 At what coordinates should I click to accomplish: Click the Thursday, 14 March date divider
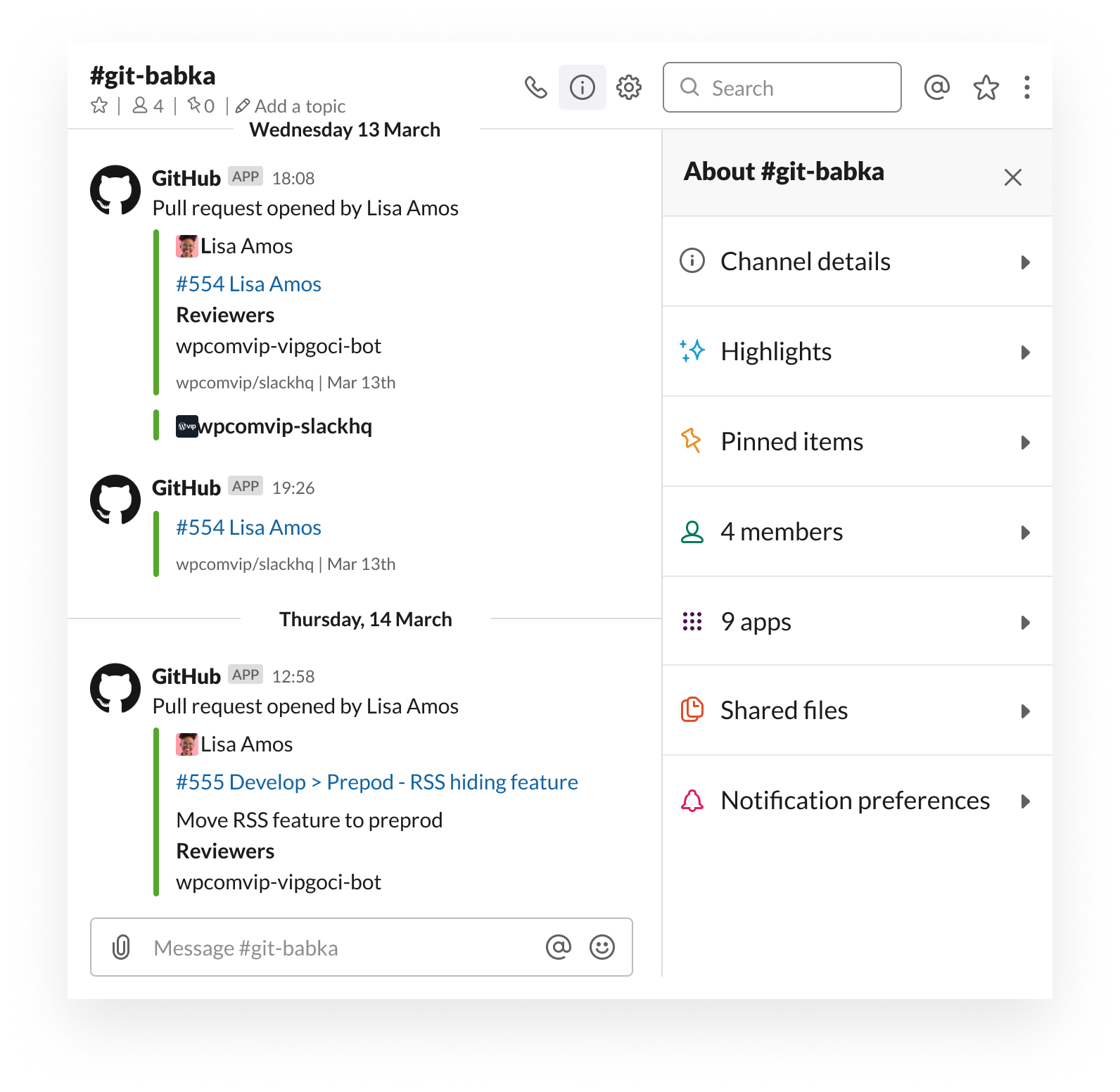click(366, 620)
